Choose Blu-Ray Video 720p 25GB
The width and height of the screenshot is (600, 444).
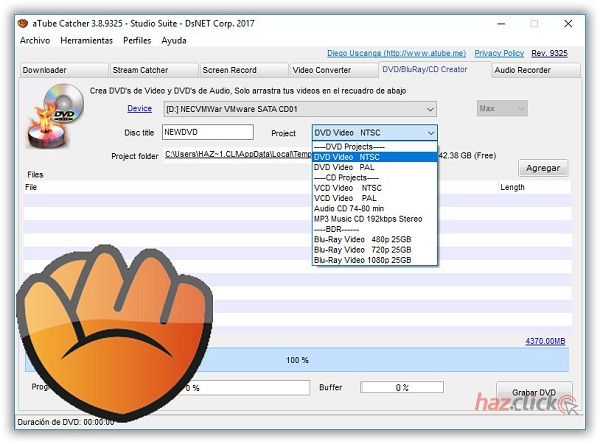[375, 250]
